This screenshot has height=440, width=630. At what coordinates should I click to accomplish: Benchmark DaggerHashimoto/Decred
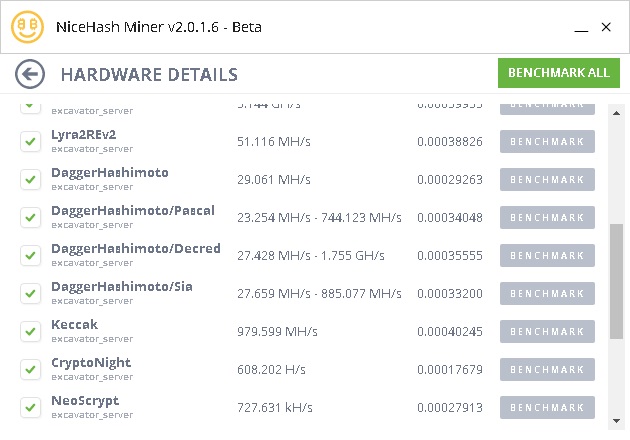547,255
